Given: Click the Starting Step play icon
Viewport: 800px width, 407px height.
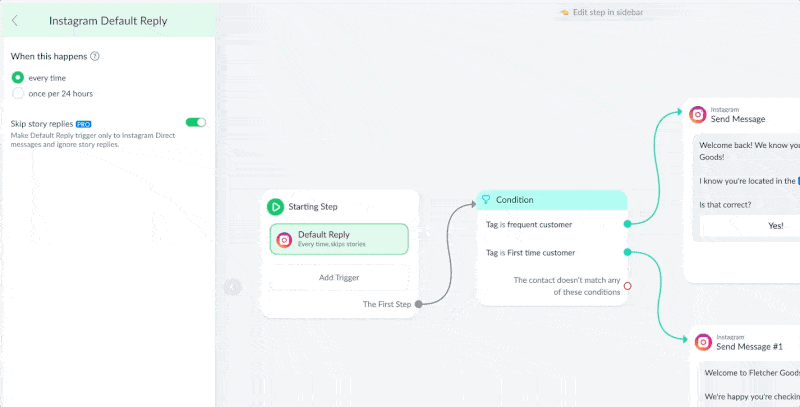Looking at the screenshot, I should (276, 207).
